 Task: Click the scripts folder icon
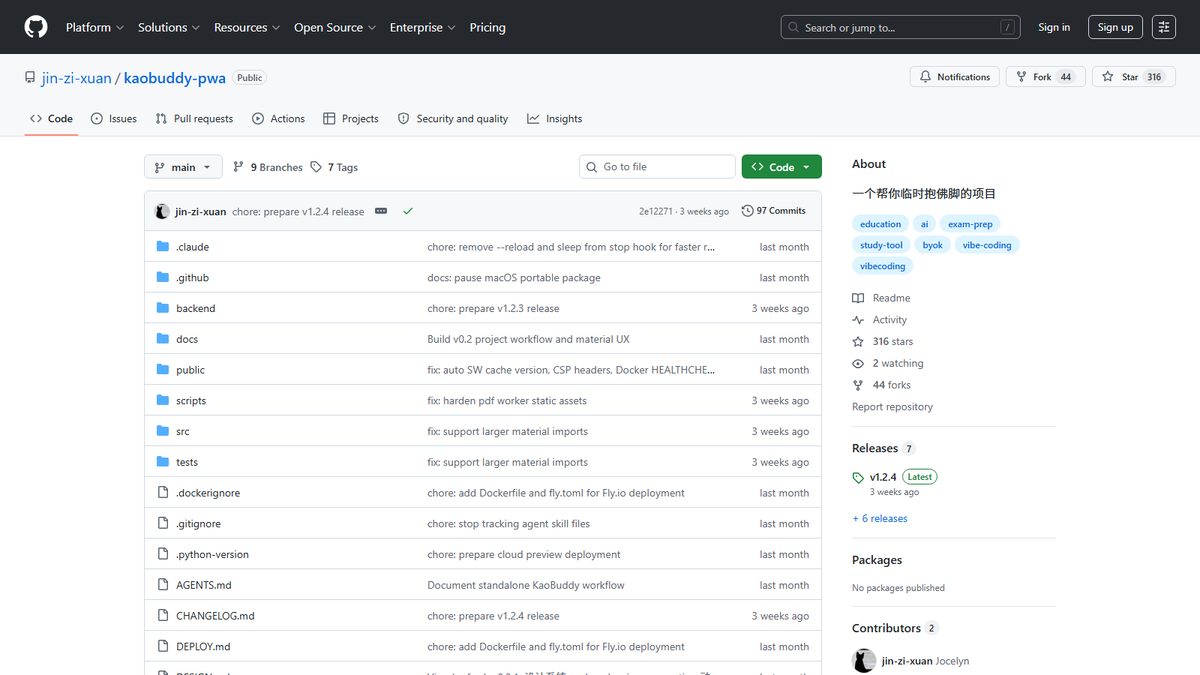pyautogui.click(x=163, y=401)
